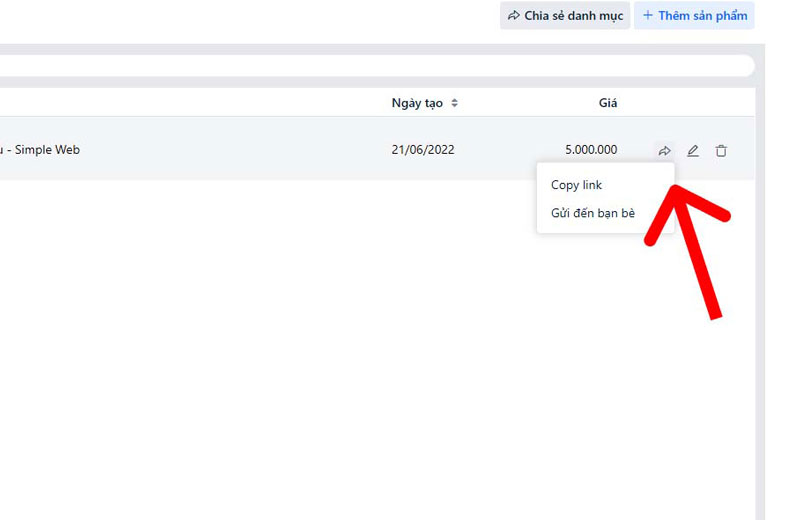Click the date cell 21/06/2022
This screenshot has width=800, height=520.
point(422,150)
